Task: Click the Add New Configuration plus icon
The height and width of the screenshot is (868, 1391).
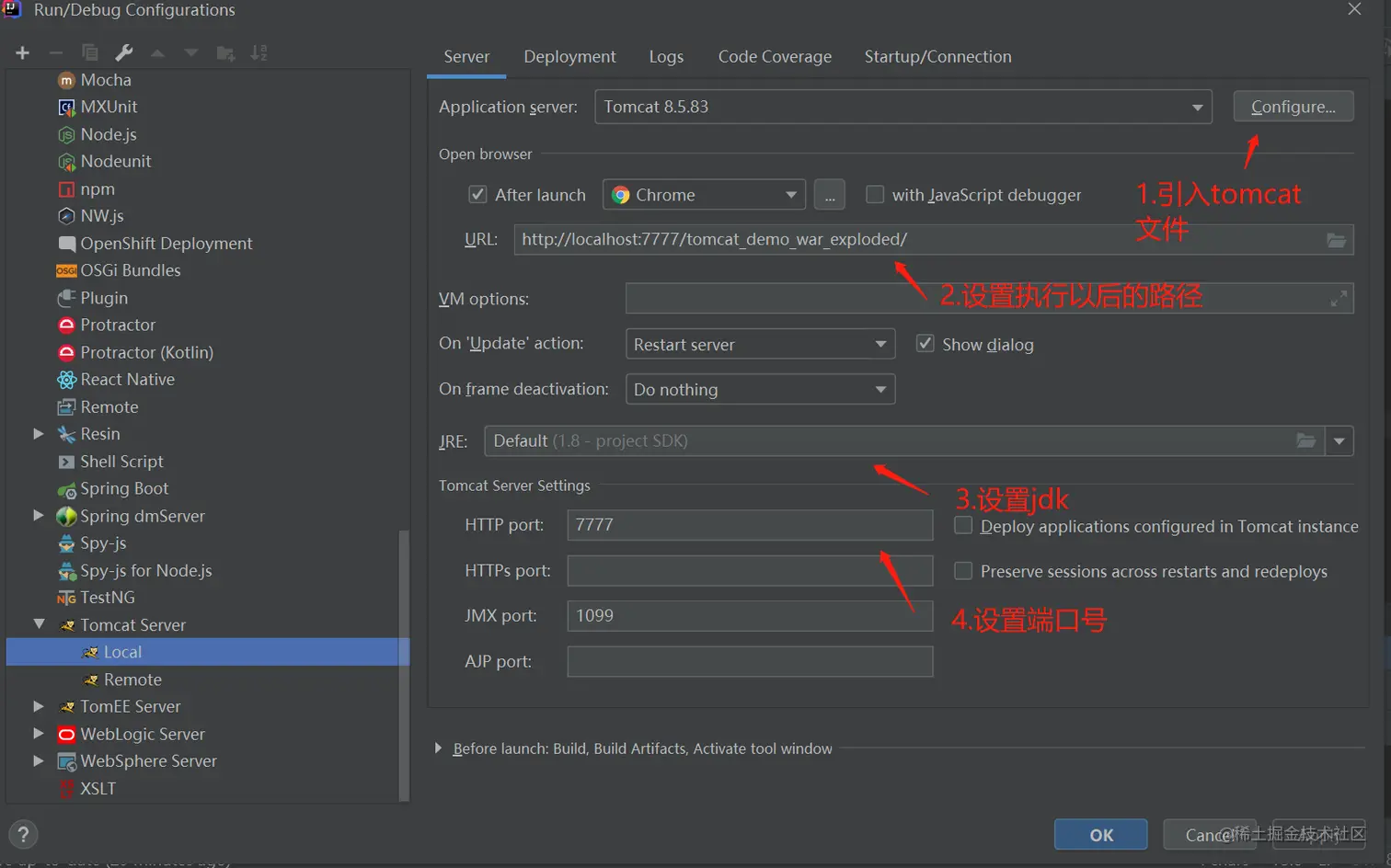Action: [23, 53]
